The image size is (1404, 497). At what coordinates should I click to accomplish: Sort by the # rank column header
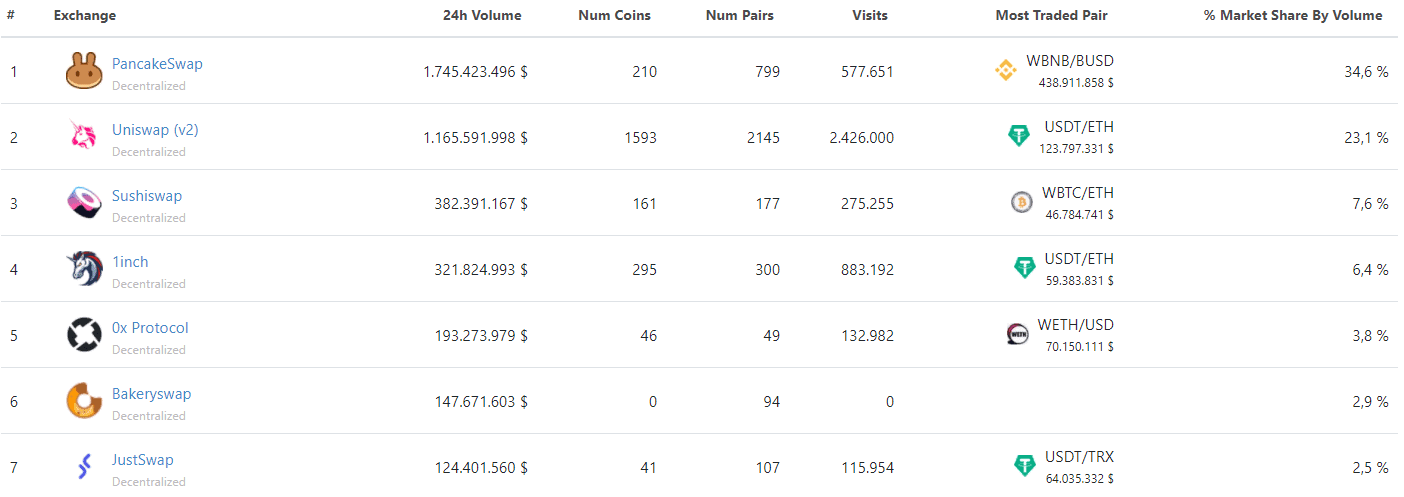tap(11, 16)
